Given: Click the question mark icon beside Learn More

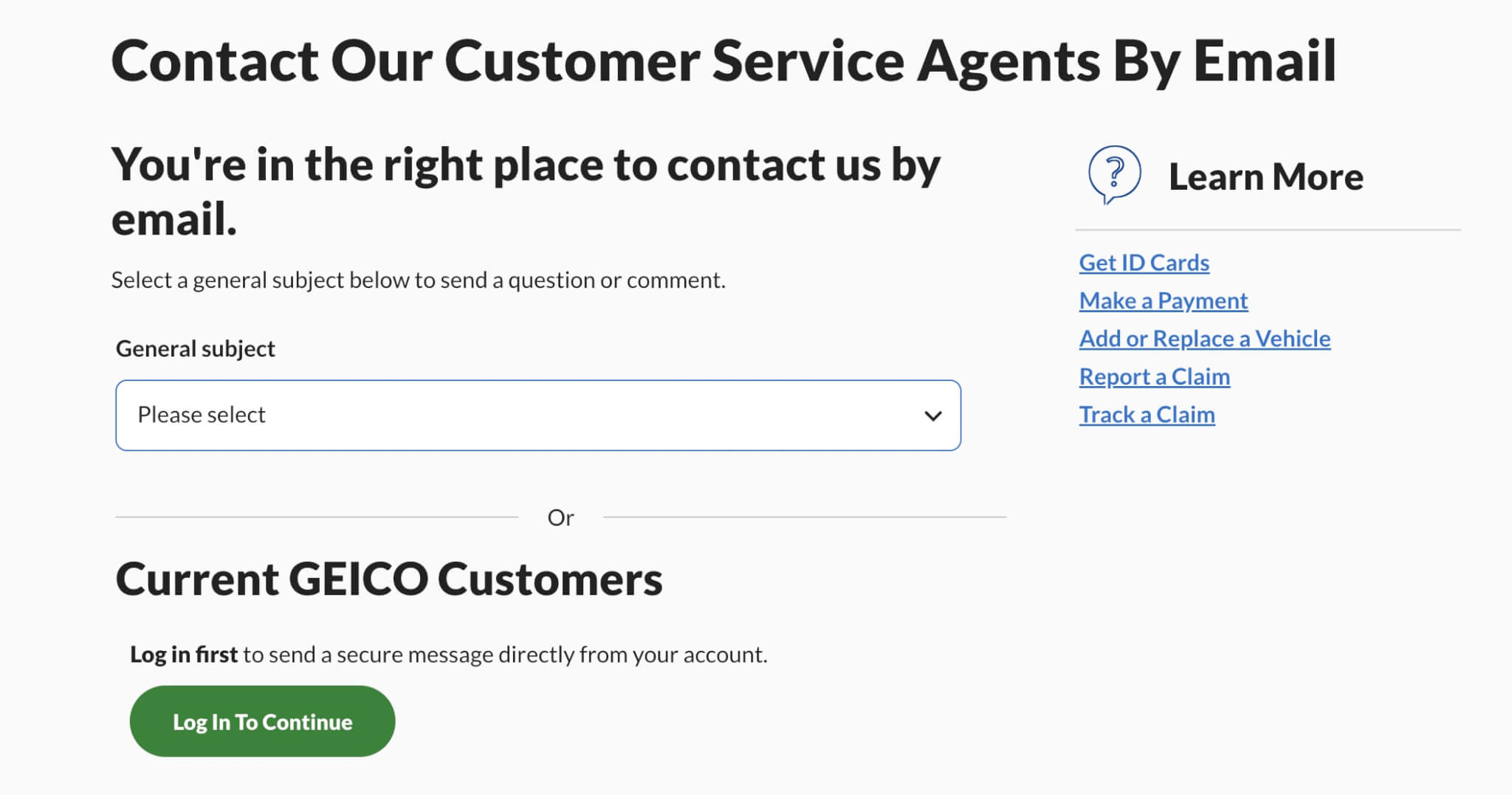Looking at the screenshot, I should (x=1115, y=173).
